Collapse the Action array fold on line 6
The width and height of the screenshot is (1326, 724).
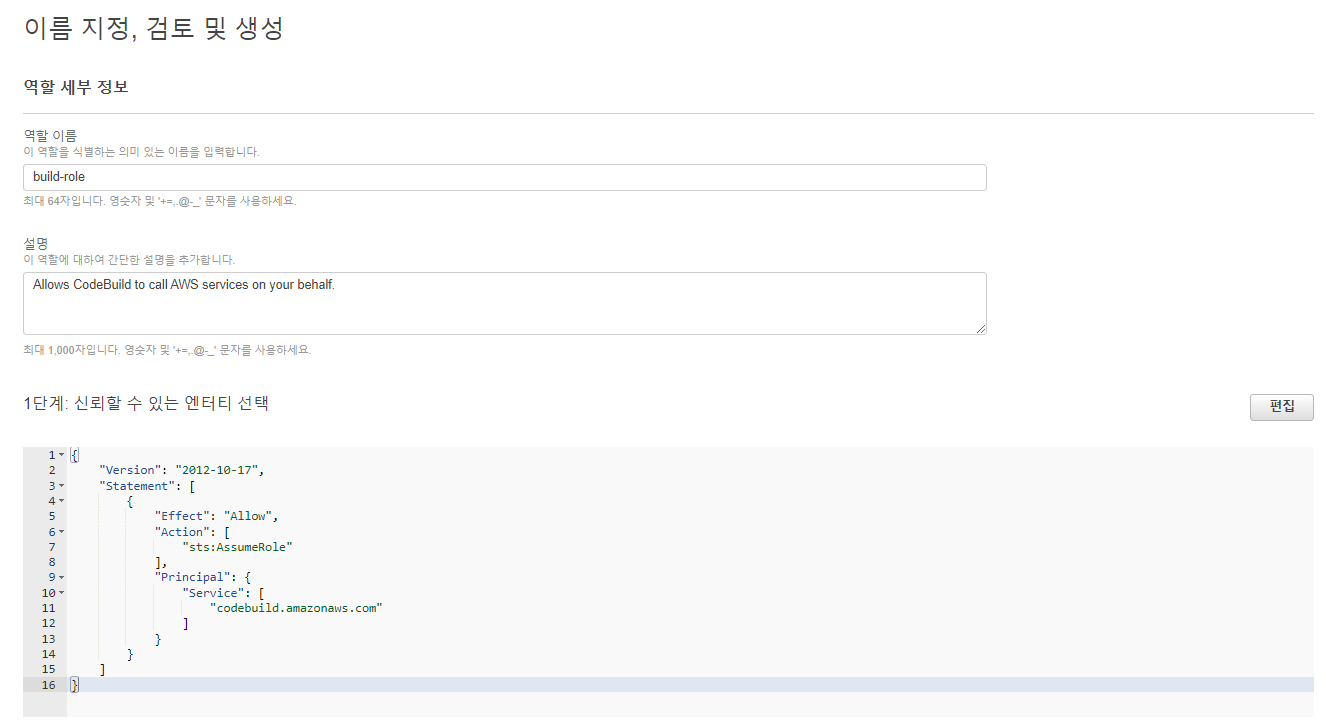[62, 532]
